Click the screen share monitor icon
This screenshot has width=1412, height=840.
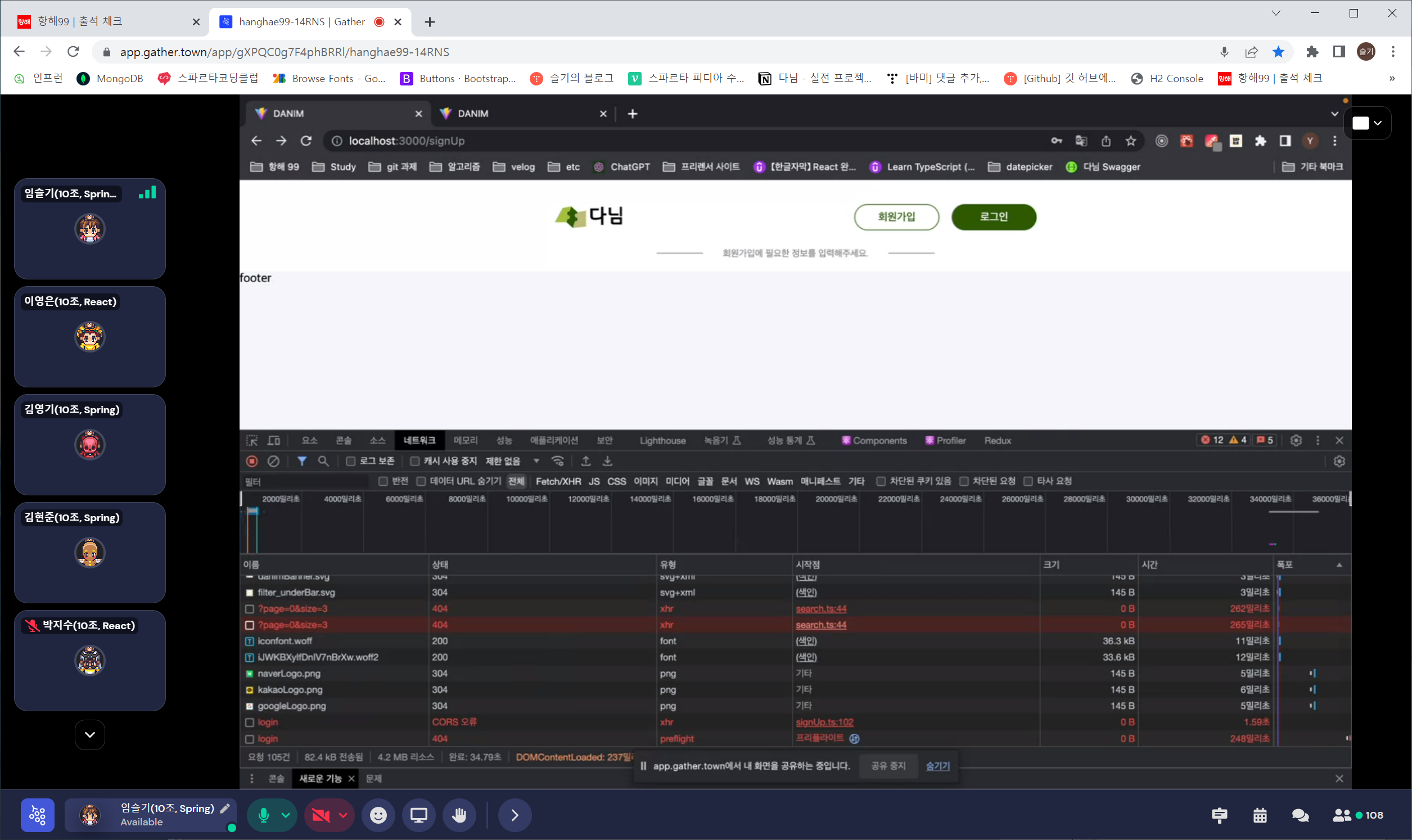pyautogui.click(x=419, y=815)
